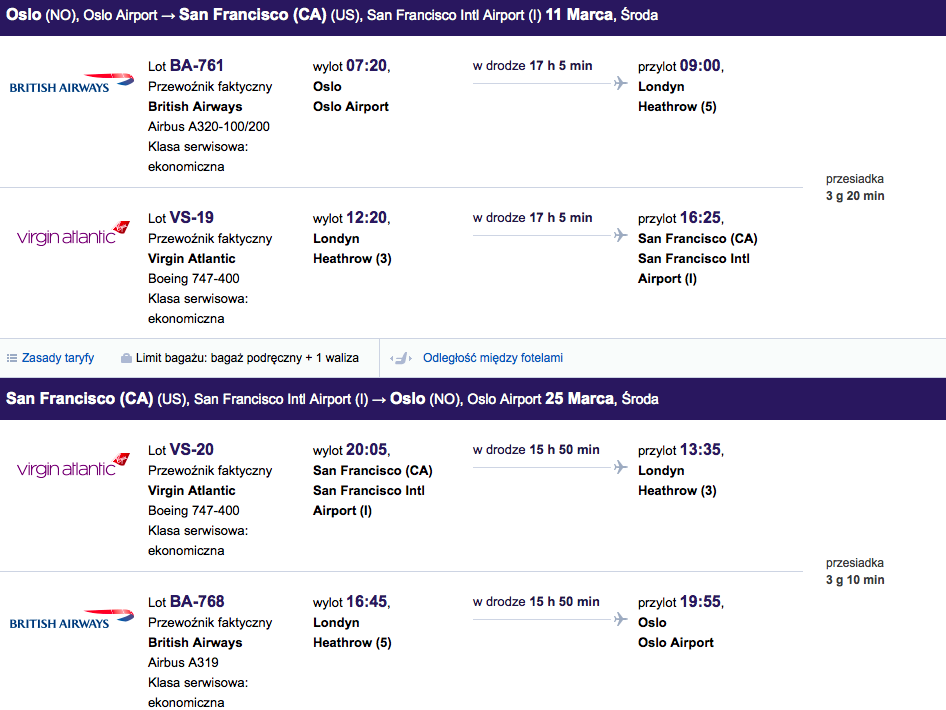Select flight number VS-19
946x710 pixels.
pos(192,217)
